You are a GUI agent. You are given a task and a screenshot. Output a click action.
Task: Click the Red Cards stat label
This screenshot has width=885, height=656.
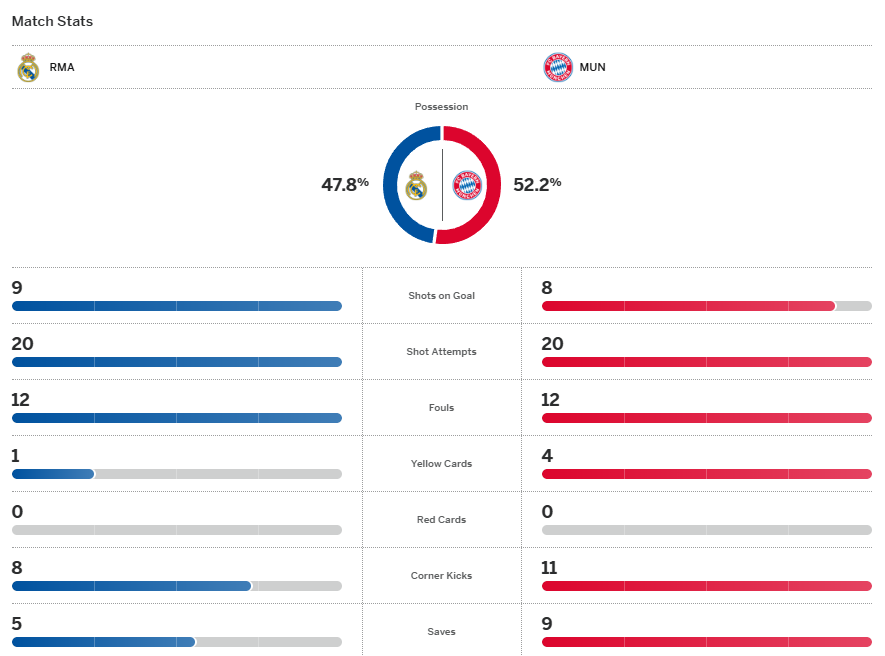pyautogui.click(x=442, y=520)
